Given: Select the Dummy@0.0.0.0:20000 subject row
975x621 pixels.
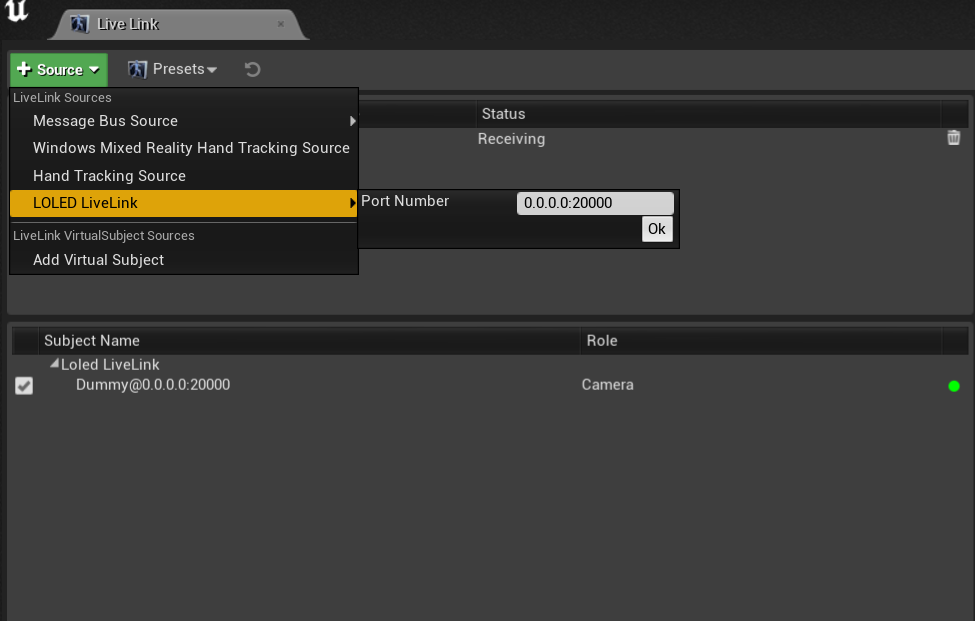Looking at the screenshot, I should click(x=490, y=385).
